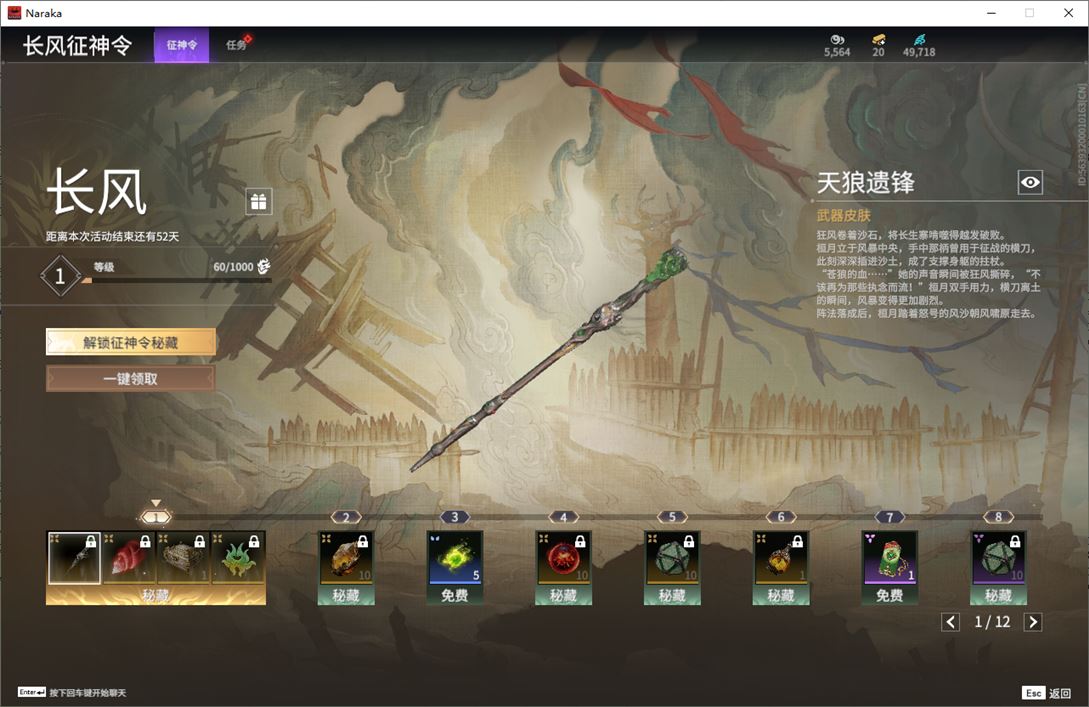
Task: Click the 1 / 12 page indicator
Action: click(992, 622)
